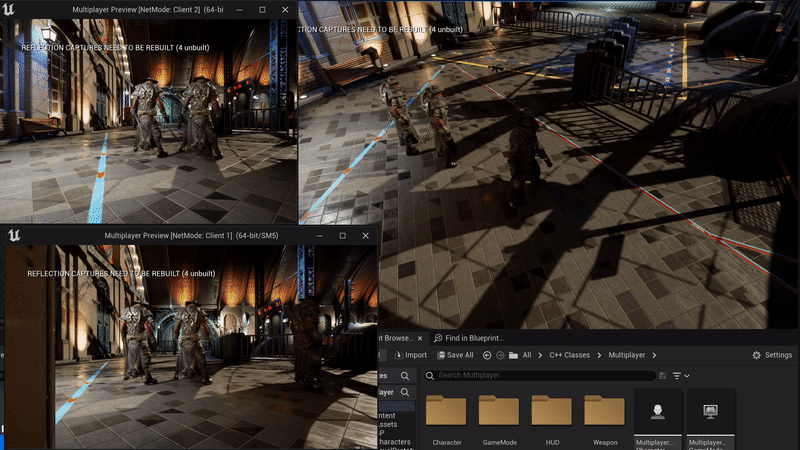Switch to the Find in Blueprints tab

(468, 338)
